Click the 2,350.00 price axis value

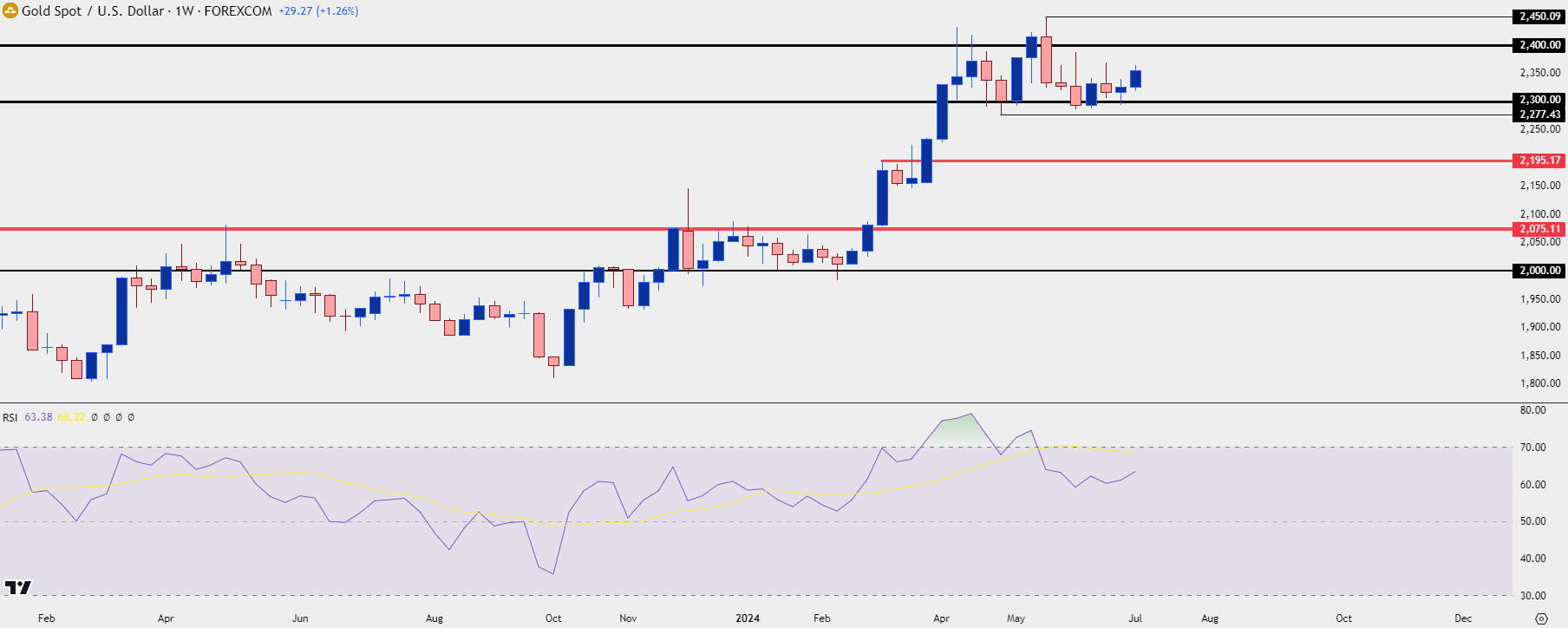(x=1540, y=73)
